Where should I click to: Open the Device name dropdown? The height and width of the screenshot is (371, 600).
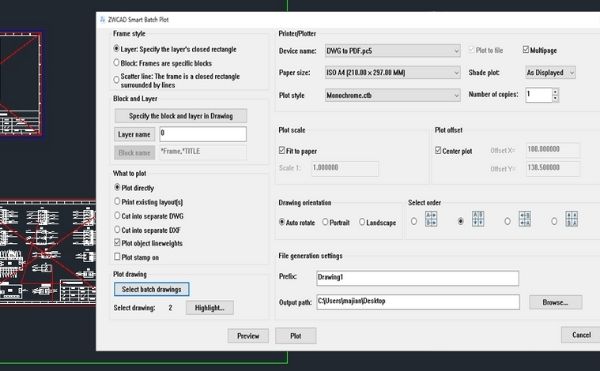393,51
